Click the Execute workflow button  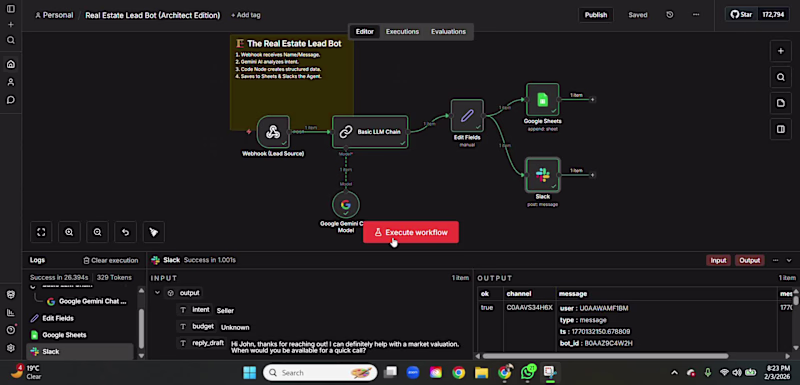pyautogui.click(x=411, y=232)
